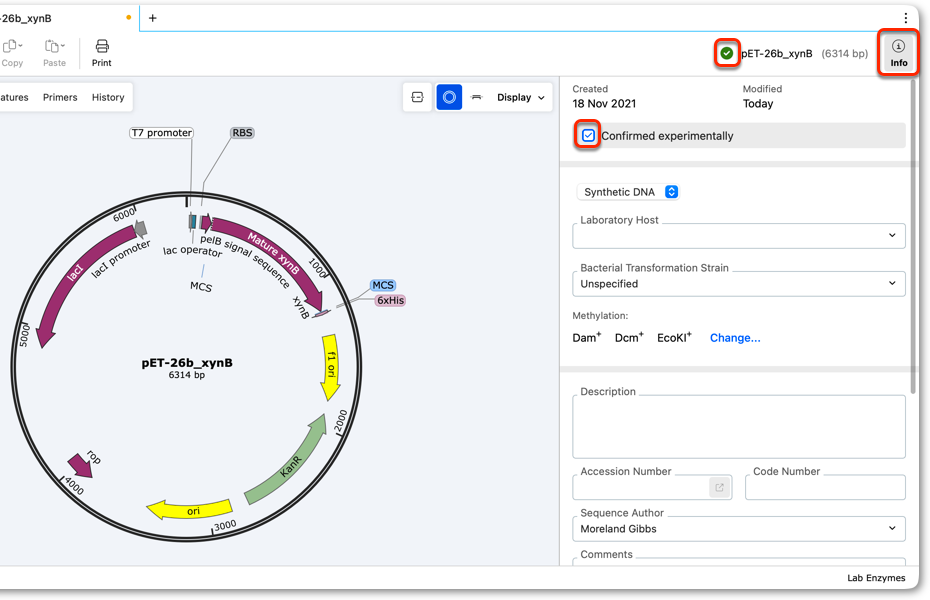Click the lac operator label
The height and width of the screenshot is (600, 930).
192,251
